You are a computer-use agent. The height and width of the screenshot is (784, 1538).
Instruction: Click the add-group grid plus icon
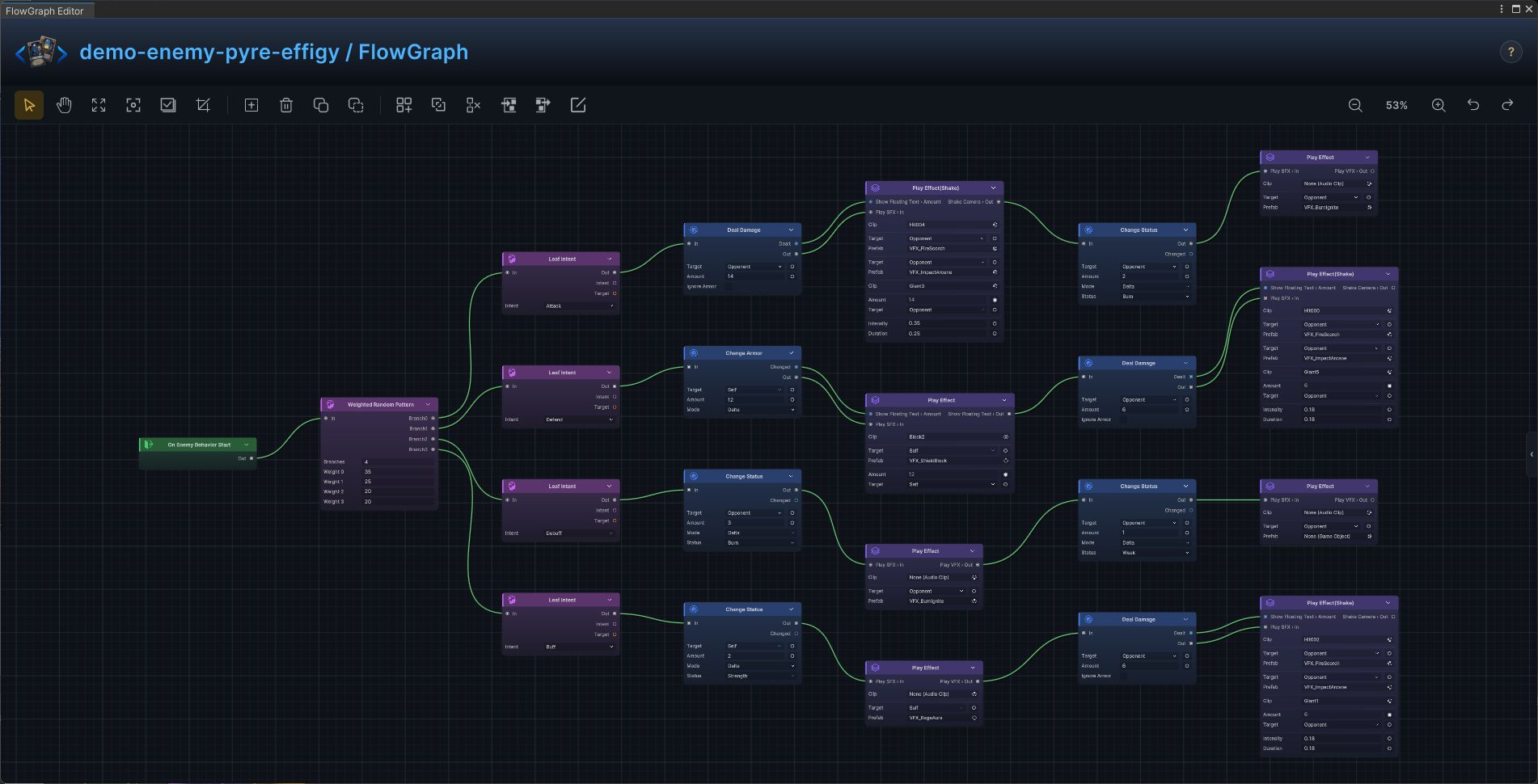pyautogui.click(x=404, y=105)
